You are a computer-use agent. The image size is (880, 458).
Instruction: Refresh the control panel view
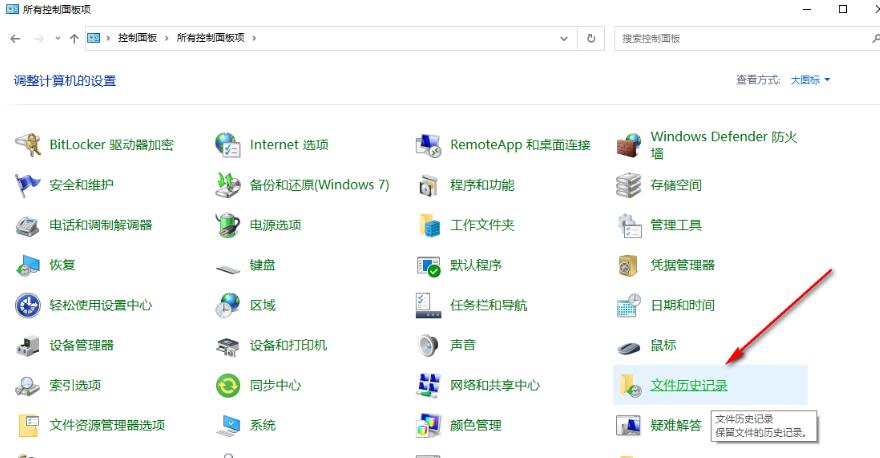(x=591, y=38)
